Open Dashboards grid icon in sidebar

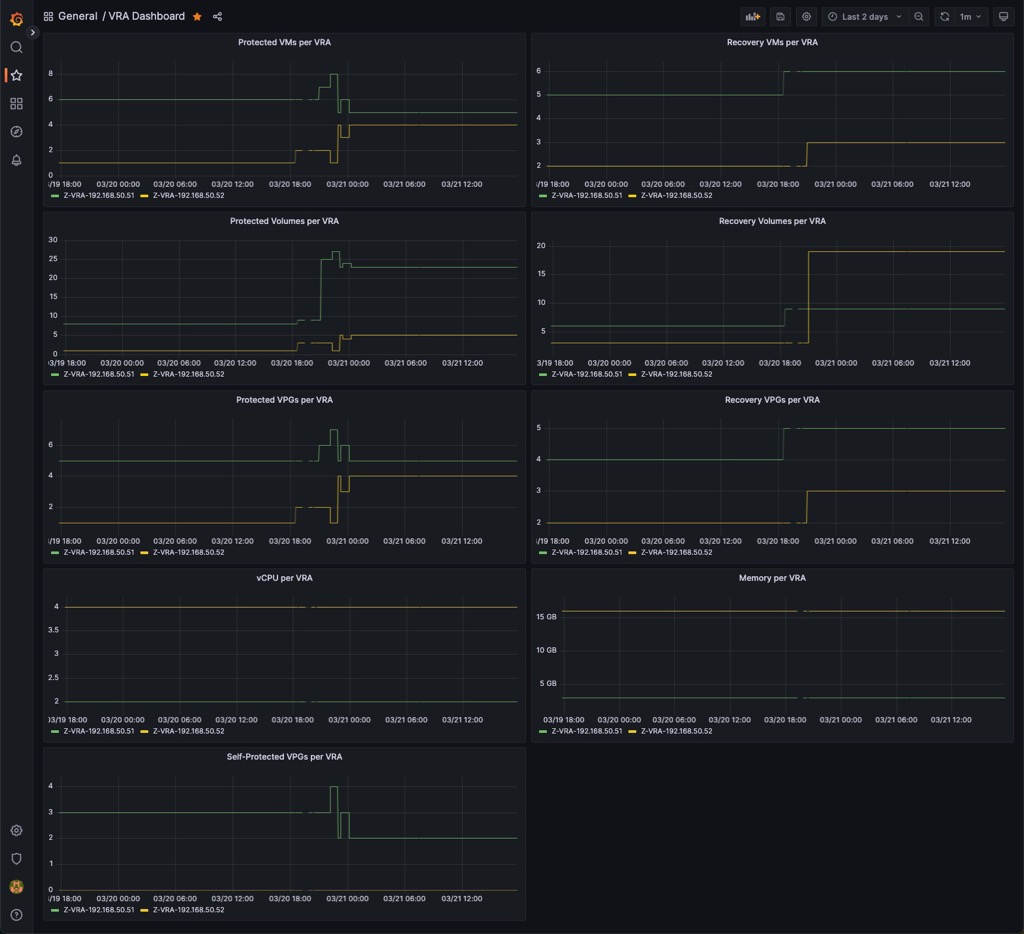tap(16, 103)
